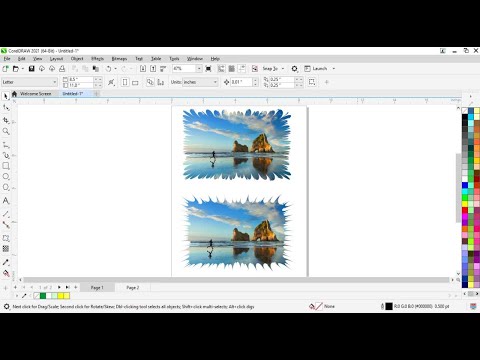Click Launch button in toolbar
Image resolution: width=480 pixels, height=360 pixels.
click(316, 69)
